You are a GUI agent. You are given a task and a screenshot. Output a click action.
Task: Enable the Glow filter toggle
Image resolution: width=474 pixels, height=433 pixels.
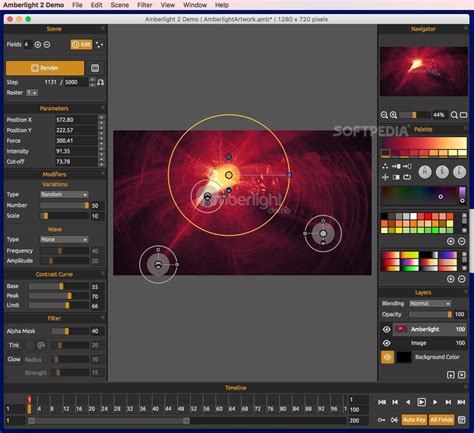14,359
